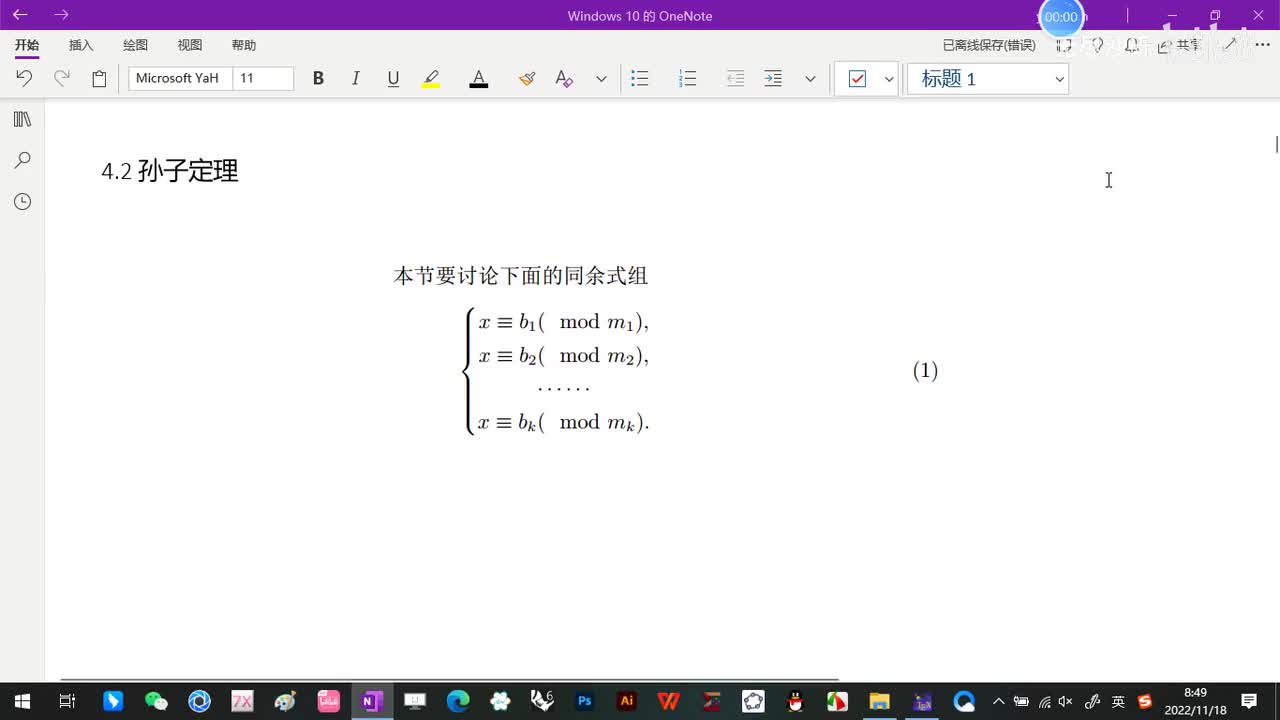Open Microsoft Edge from the taskbar
This screenshot has height=720, width=1280.
(x=458, y=701)
